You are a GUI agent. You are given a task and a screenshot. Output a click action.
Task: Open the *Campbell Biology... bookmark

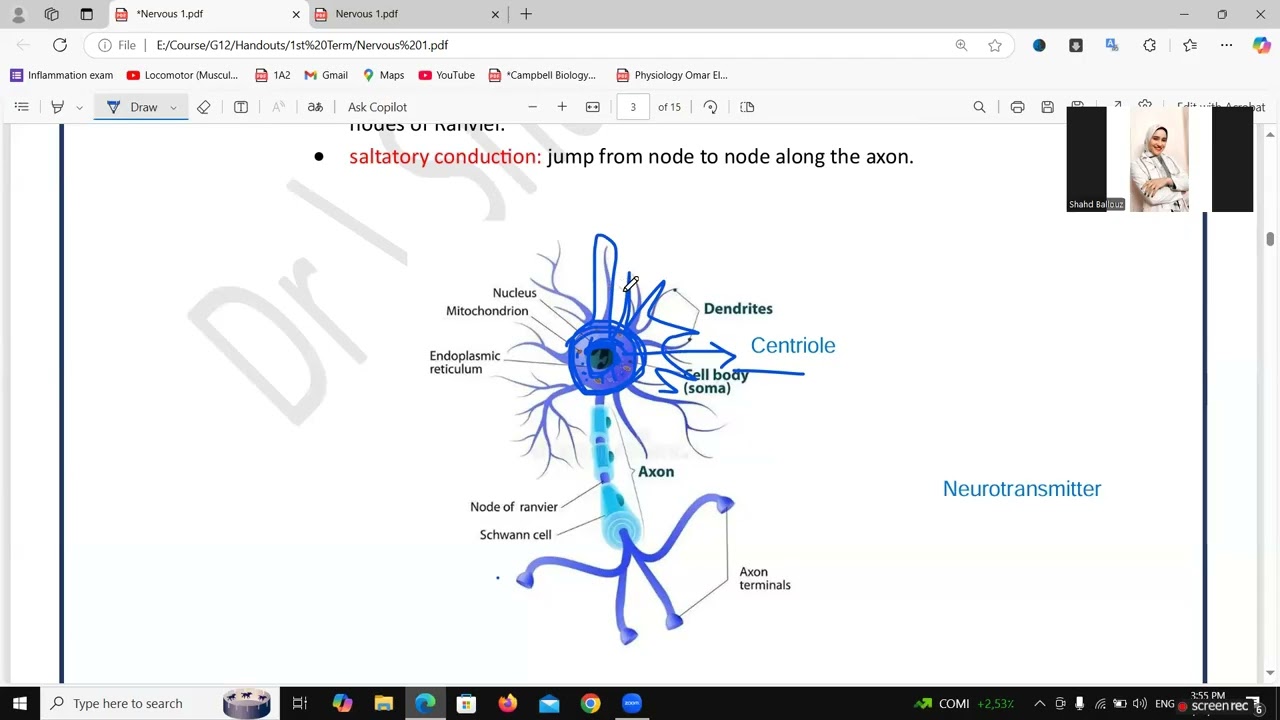point(542,75)
